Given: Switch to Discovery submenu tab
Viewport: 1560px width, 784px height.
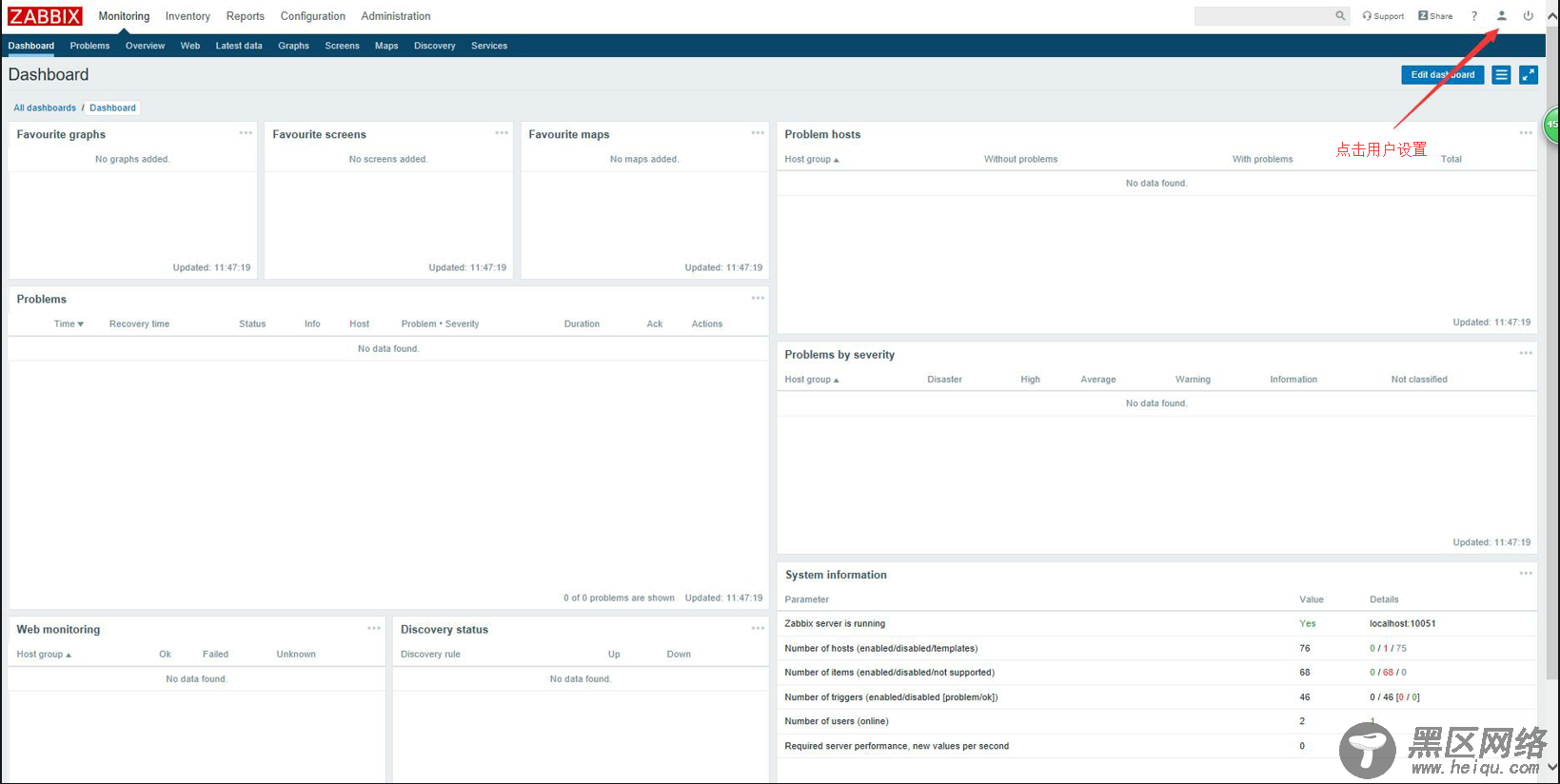Looking at the screenshot, I should (435, 46).
